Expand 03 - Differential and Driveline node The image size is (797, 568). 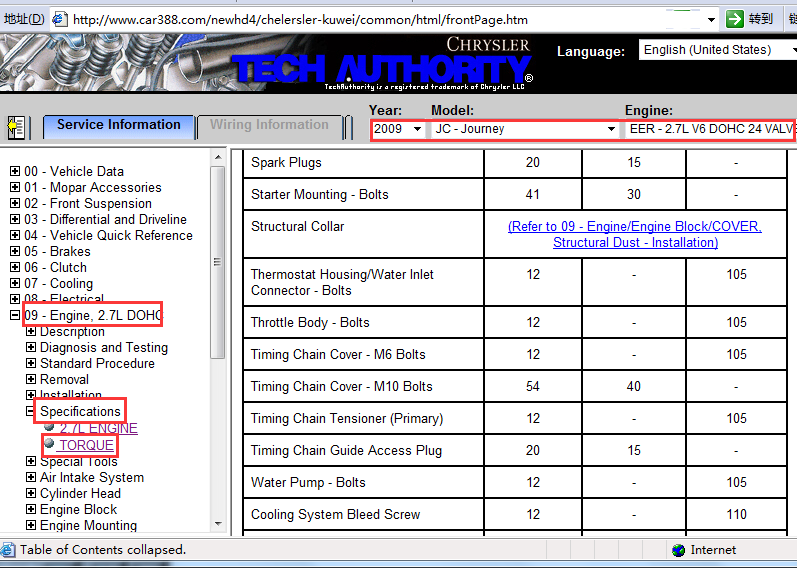[x=15, y=219]
